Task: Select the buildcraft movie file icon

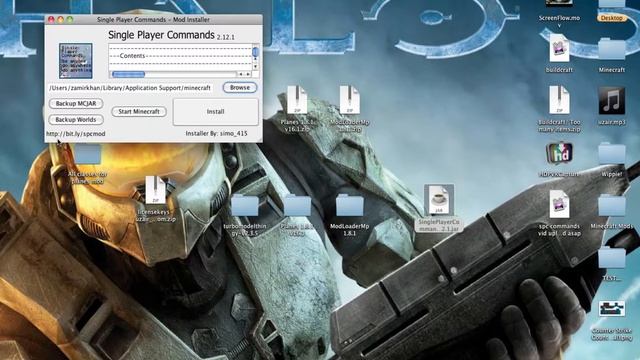Action: coord(559,48)
